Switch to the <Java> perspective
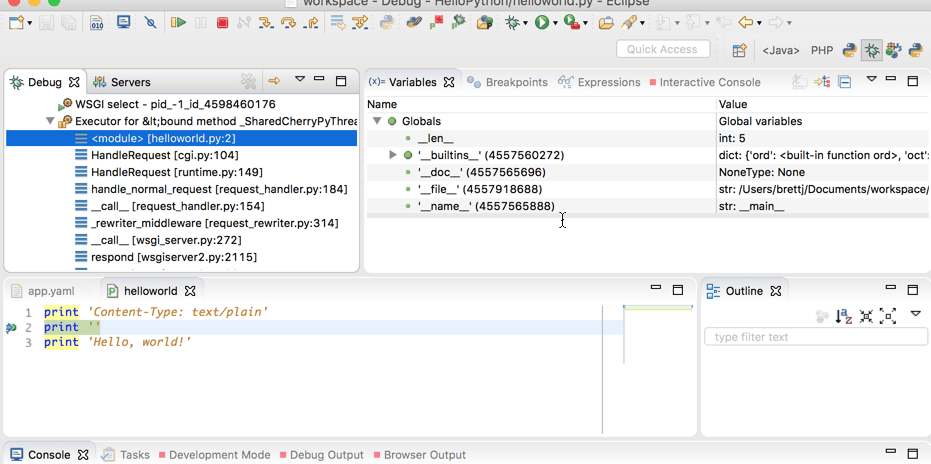This screenshot has width=931, height=464. 780,50
